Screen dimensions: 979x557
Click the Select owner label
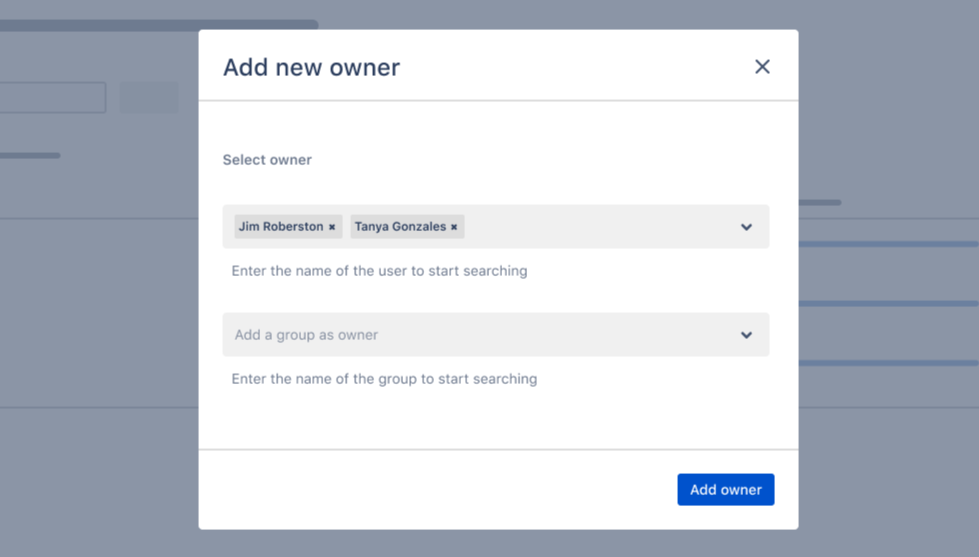[267, 160]
